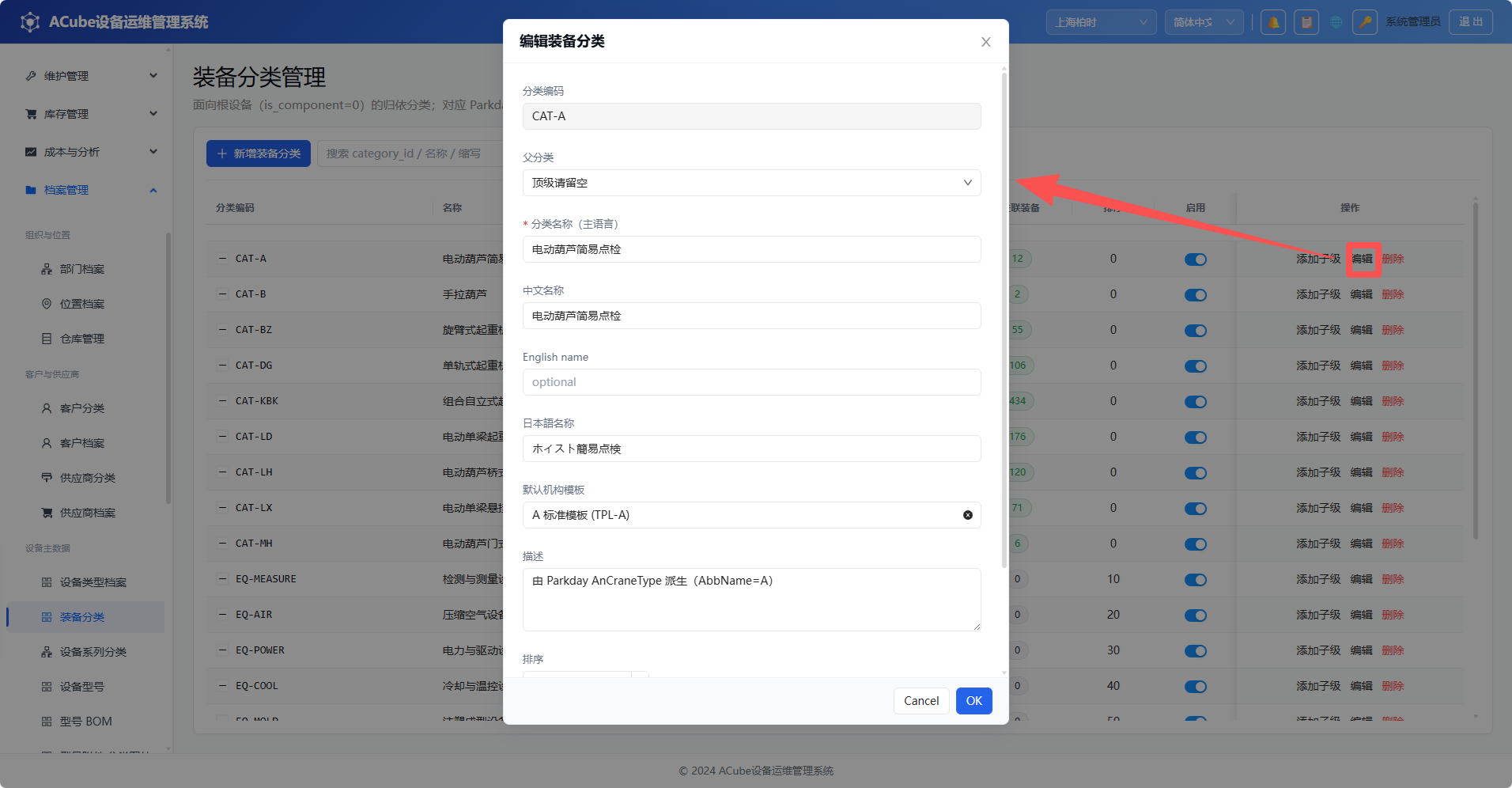Switch off 启用 in the CAT-LD row
Screen dimensions: 1512x788
pyautogui.click(x=1196, y=438)
